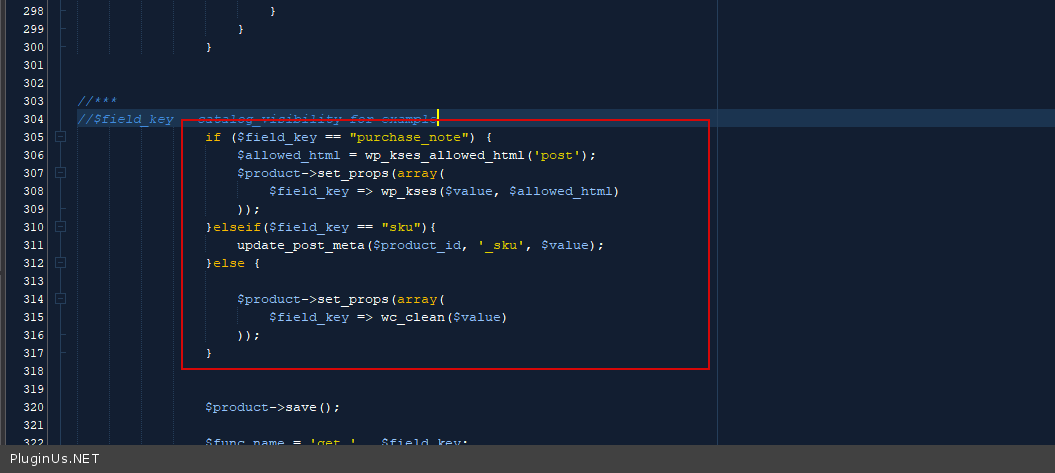1055x473 pixels.
Task: Click the PluginUs.NET label at bottom
Action: tap(51, 459)
